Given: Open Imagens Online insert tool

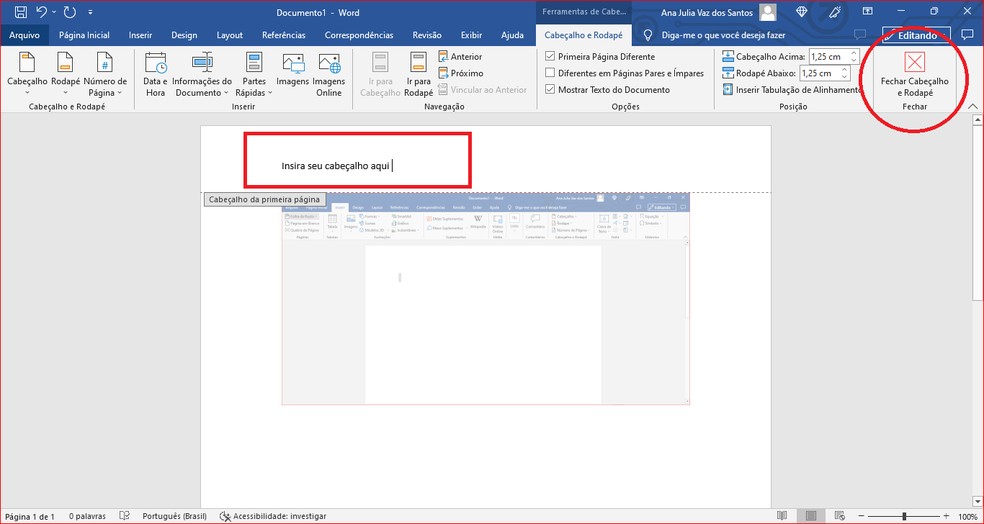Looking at the screenshot, I should click(x=328, y=64).
